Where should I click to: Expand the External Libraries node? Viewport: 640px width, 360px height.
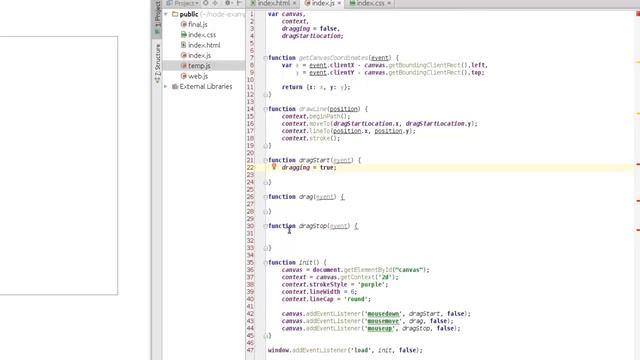click(x=166, y=87)
